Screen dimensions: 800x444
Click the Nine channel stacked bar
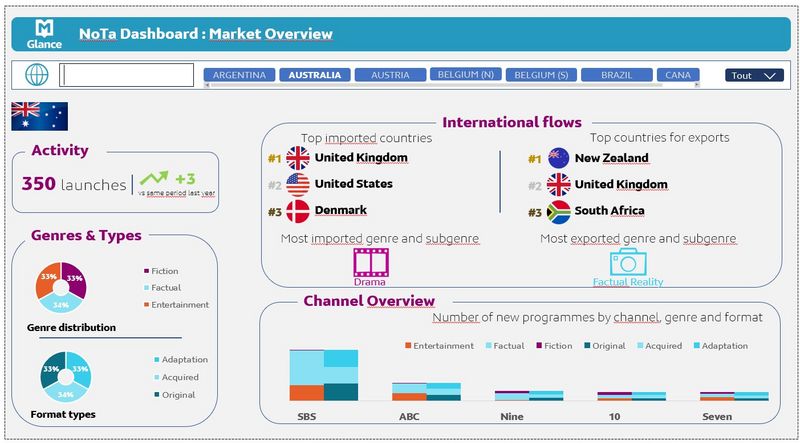click(x=529, y=396)
